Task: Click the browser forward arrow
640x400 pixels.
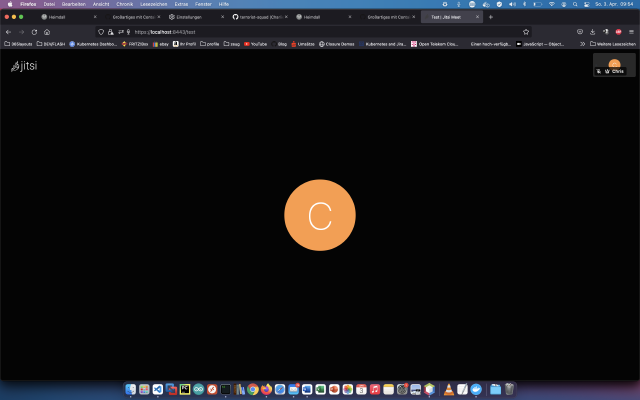Action: click(x=22, y=32)
